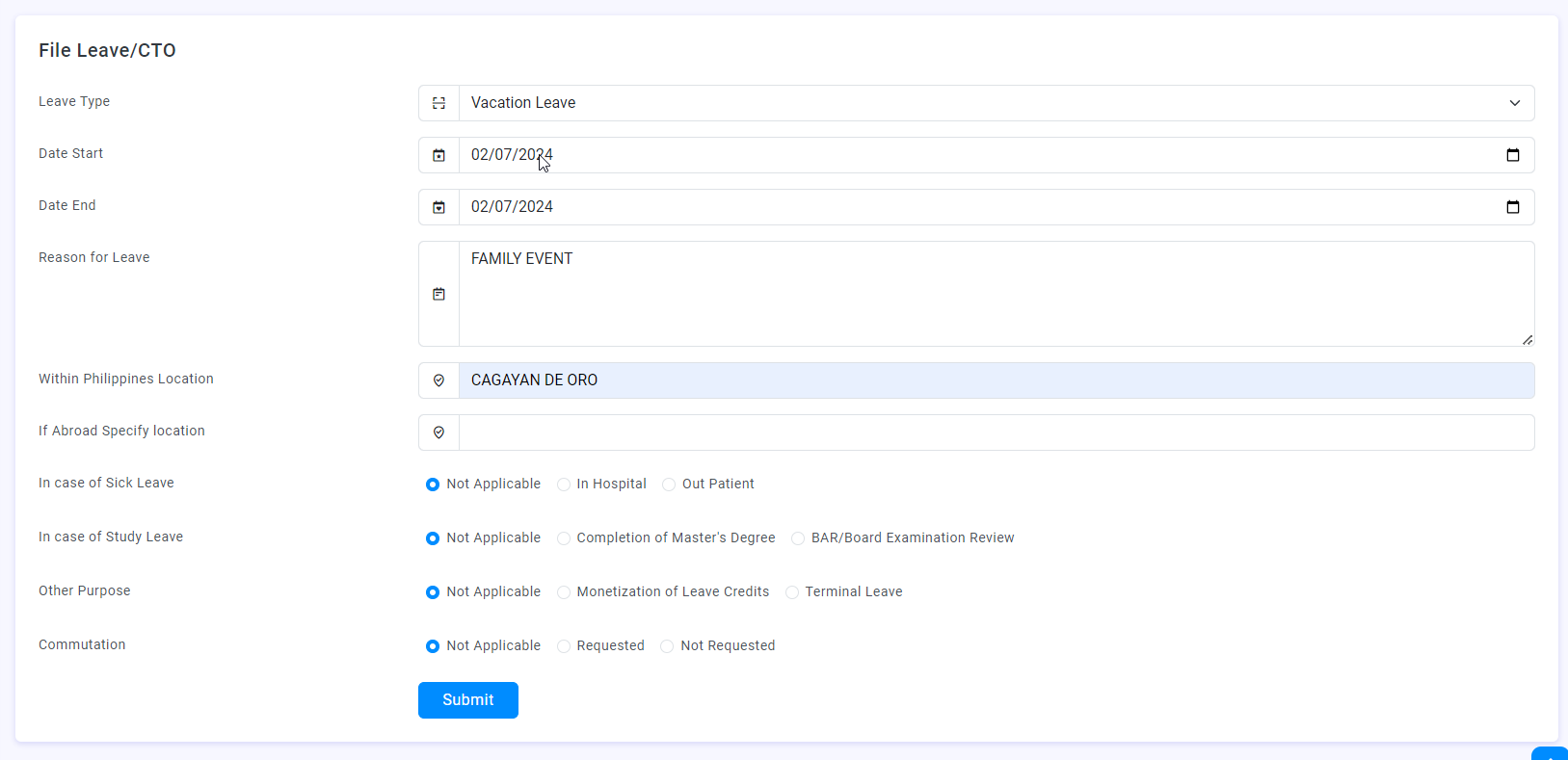This screenshot has width=1568, height=760.
Task: Click the If Abroad Specify location label
Action: point(121,431)
